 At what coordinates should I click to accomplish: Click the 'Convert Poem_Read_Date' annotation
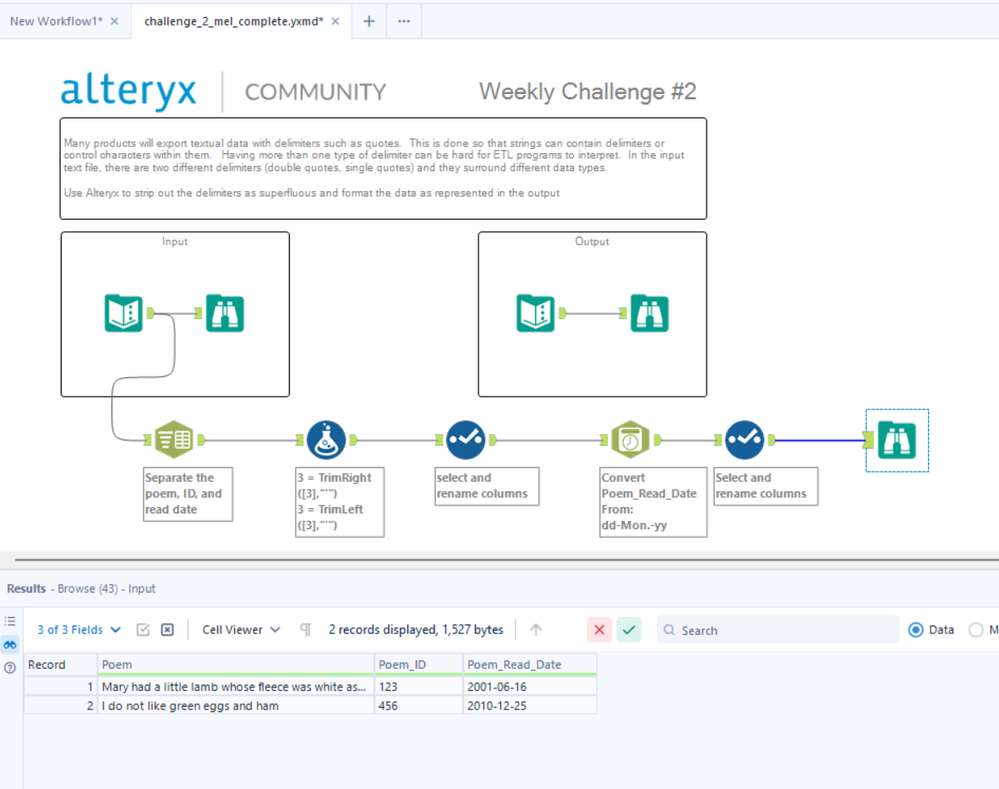pos(653,502)
